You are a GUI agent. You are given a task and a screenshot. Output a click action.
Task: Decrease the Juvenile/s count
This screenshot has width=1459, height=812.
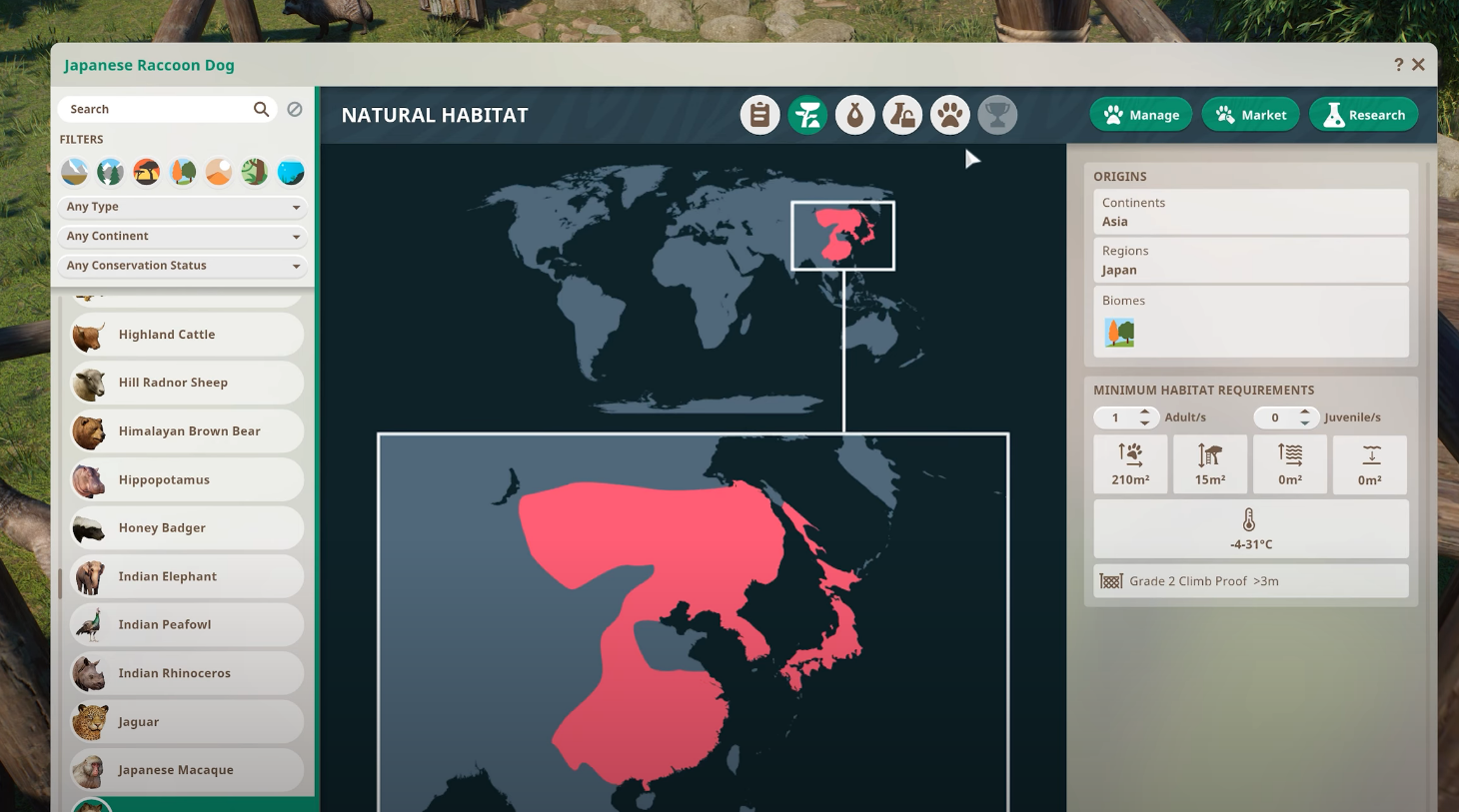click(x=1305, y=422)
